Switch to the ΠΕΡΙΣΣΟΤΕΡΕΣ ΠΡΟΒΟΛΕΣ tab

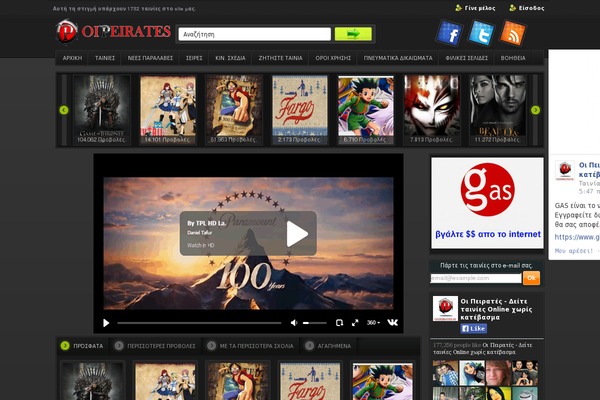pos(157,345)
